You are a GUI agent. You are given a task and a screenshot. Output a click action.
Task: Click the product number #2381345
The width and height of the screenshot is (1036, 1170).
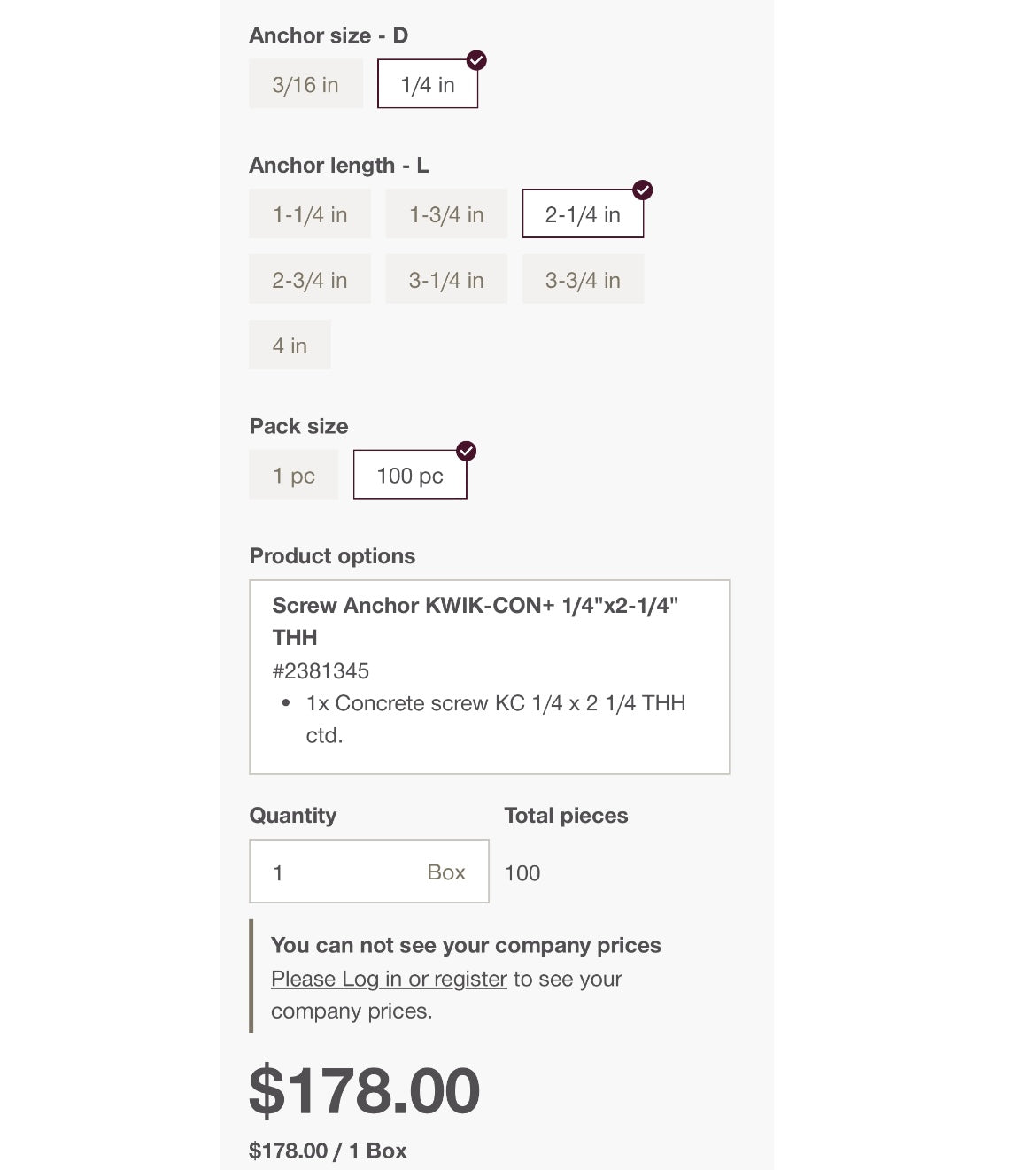tap(321, 670)
